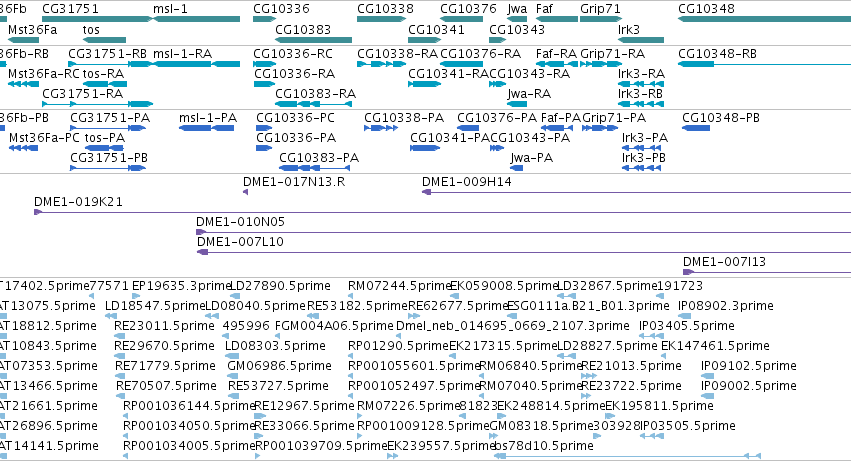The height and width of the screenshot is (461, 851).
Task: Open transcript CG10338-RA
Action: [397, 54]
